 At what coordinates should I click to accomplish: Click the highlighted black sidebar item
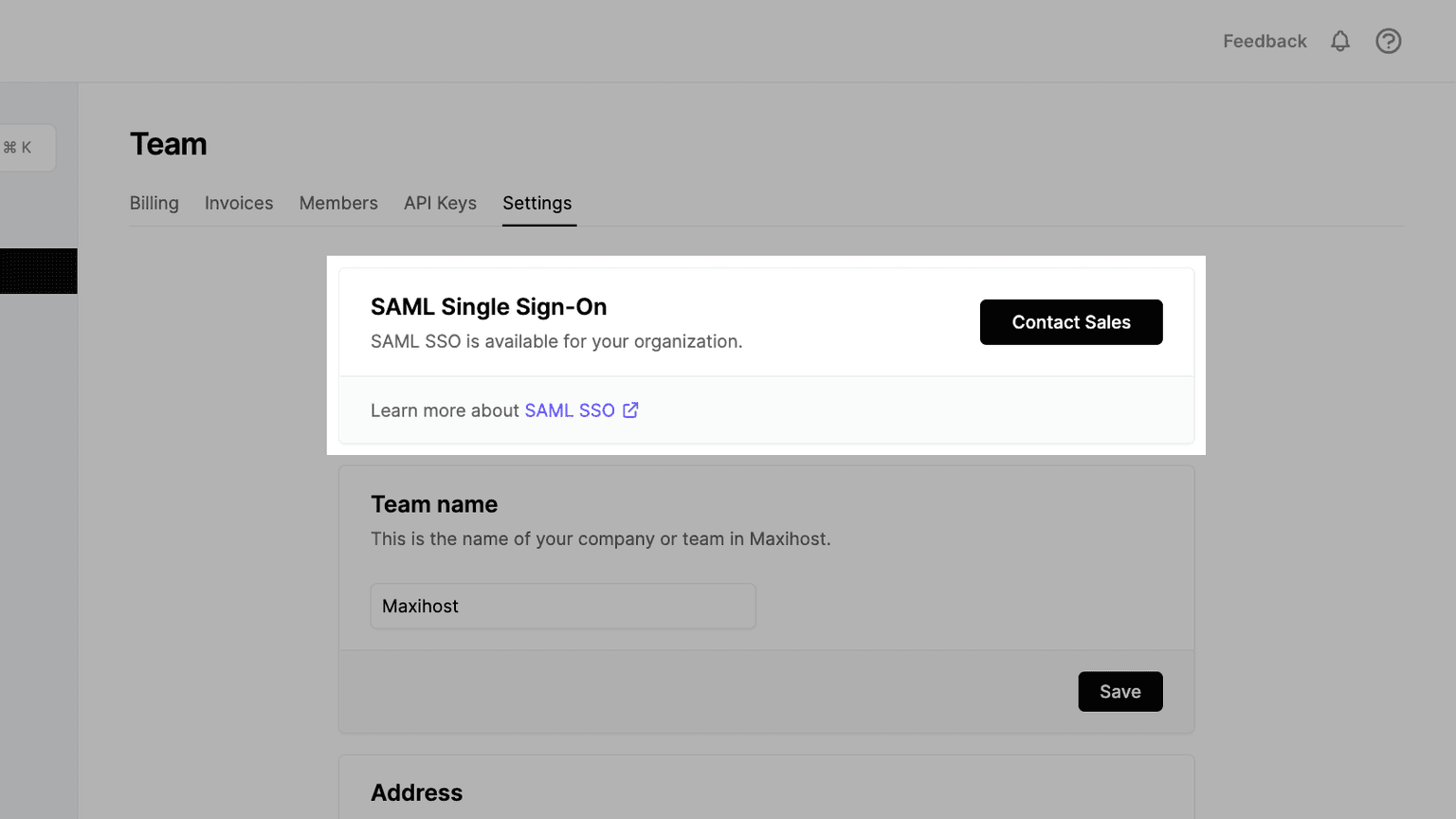pyautogui.click(x=38, y=271)
